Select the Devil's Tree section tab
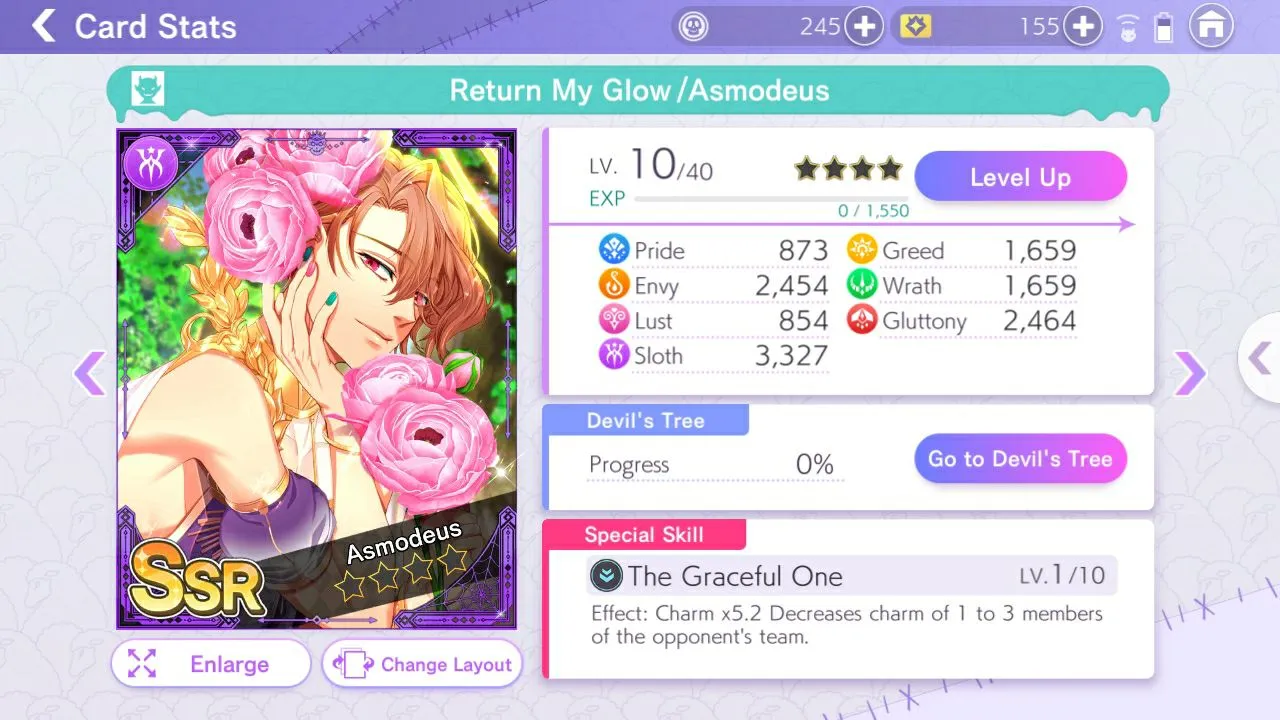1280x720 pixels. [646, 420]
